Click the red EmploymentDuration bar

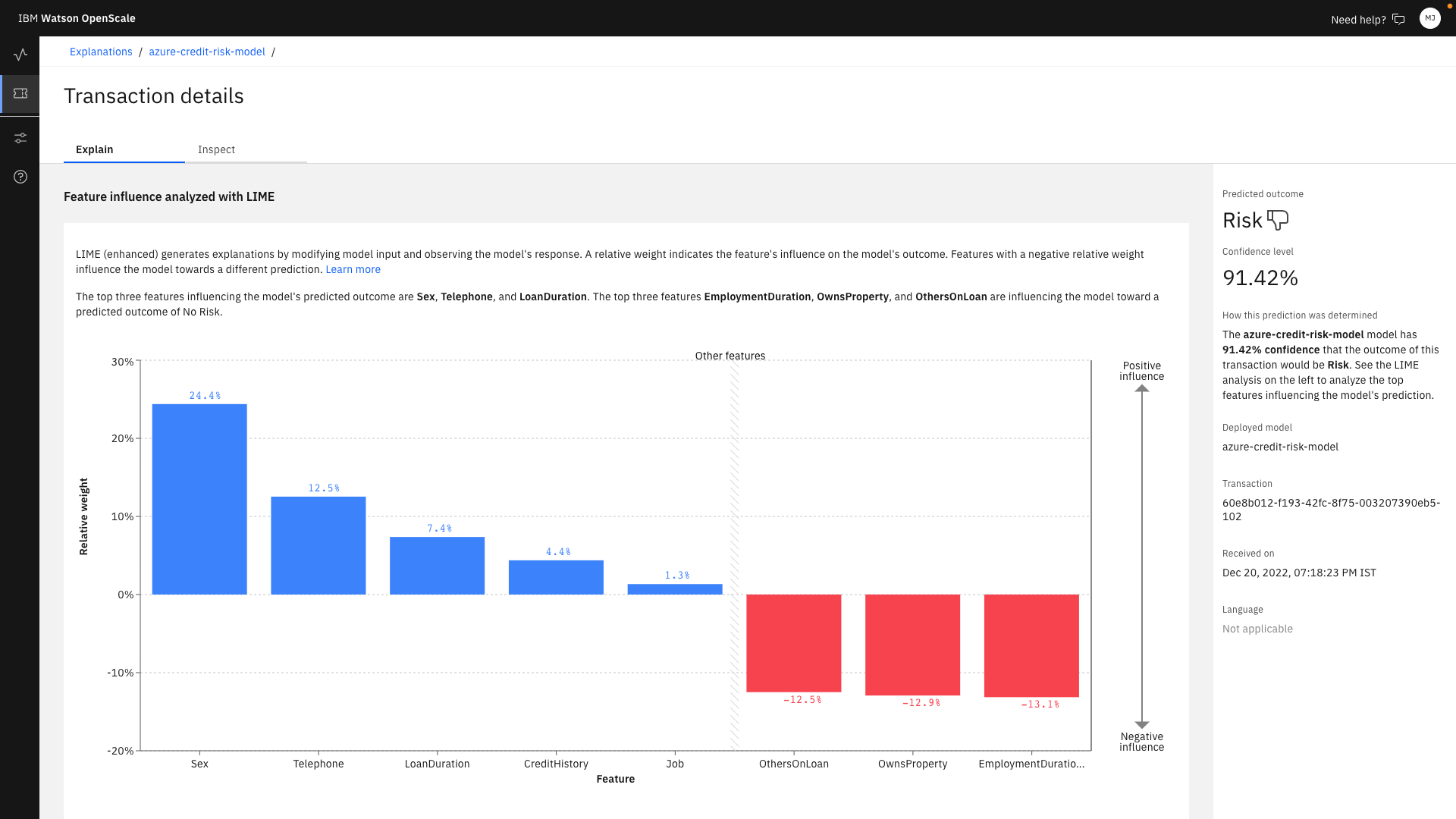pyautogui.click(x=1031, y=645)
